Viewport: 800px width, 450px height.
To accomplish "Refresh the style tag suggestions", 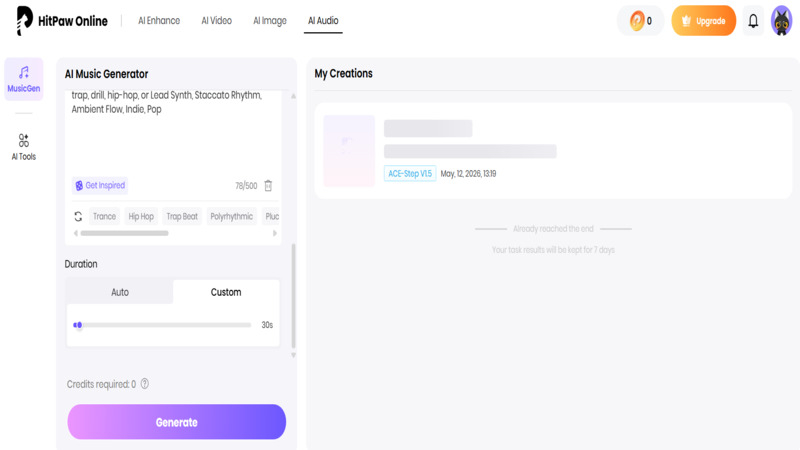I will tap(78, 216).
